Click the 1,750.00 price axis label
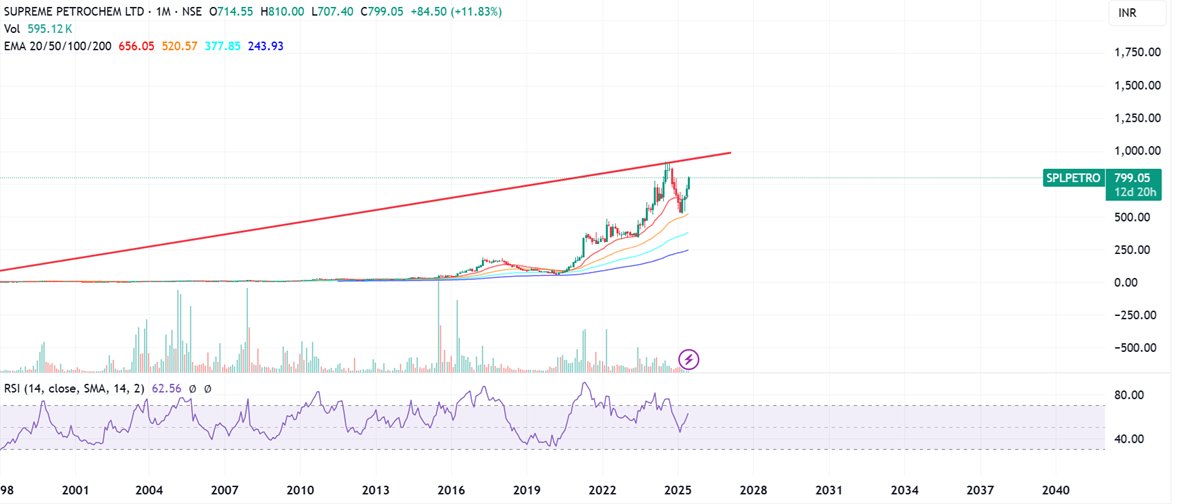This screenshot has height=504, width=1177. pyautogui.click(x=1140, y=52)
